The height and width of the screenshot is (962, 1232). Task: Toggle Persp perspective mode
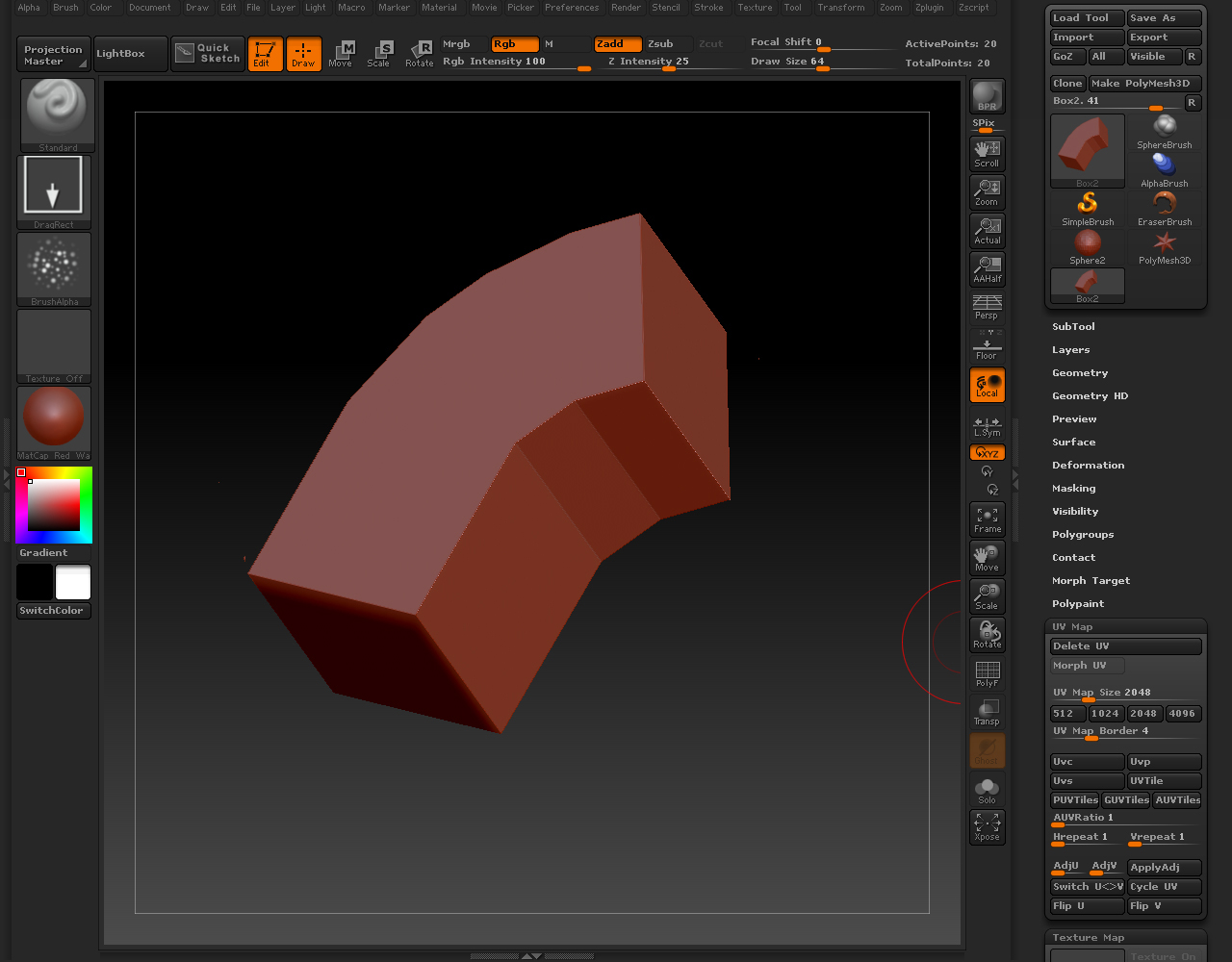(x=987, y=308)
